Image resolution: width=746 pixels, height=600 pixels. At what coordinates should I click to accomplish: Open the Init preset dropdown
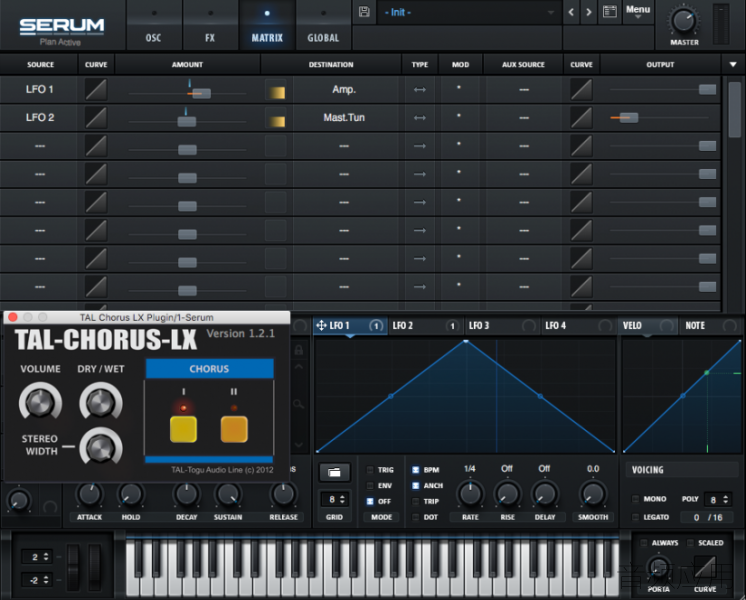tap(469, 12)
